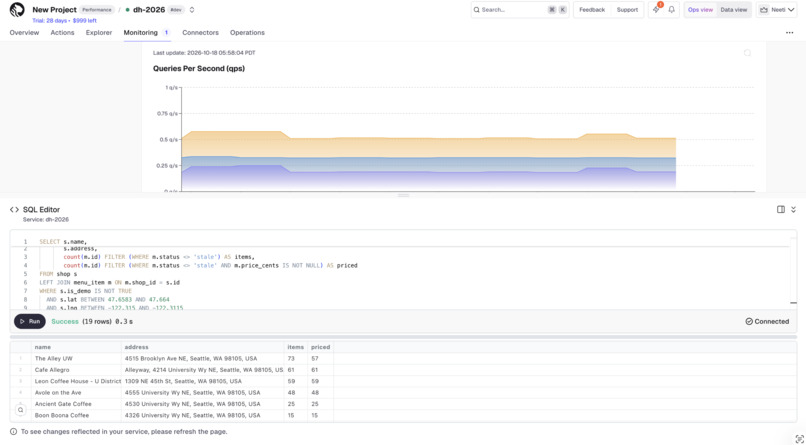The width and height of the screenshot is (806, 445).
Task: Click items value 73
Action: coord(291,359)
